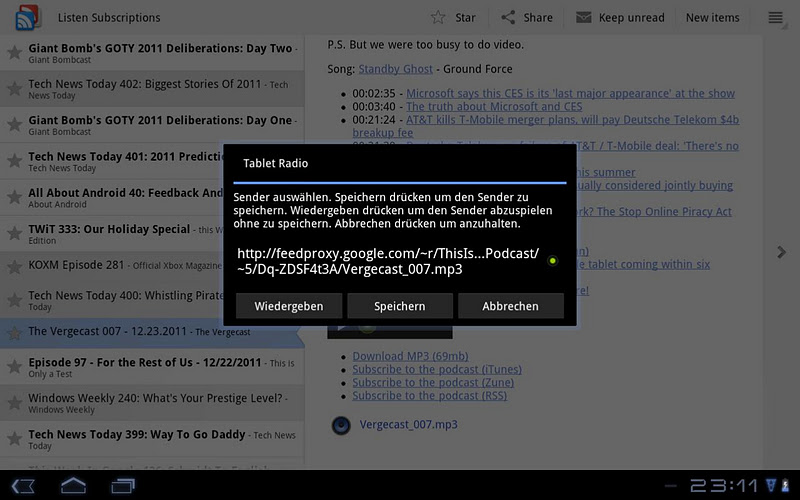
Task: Star Windows Weekly 240 item
Action: click(14, 403)
